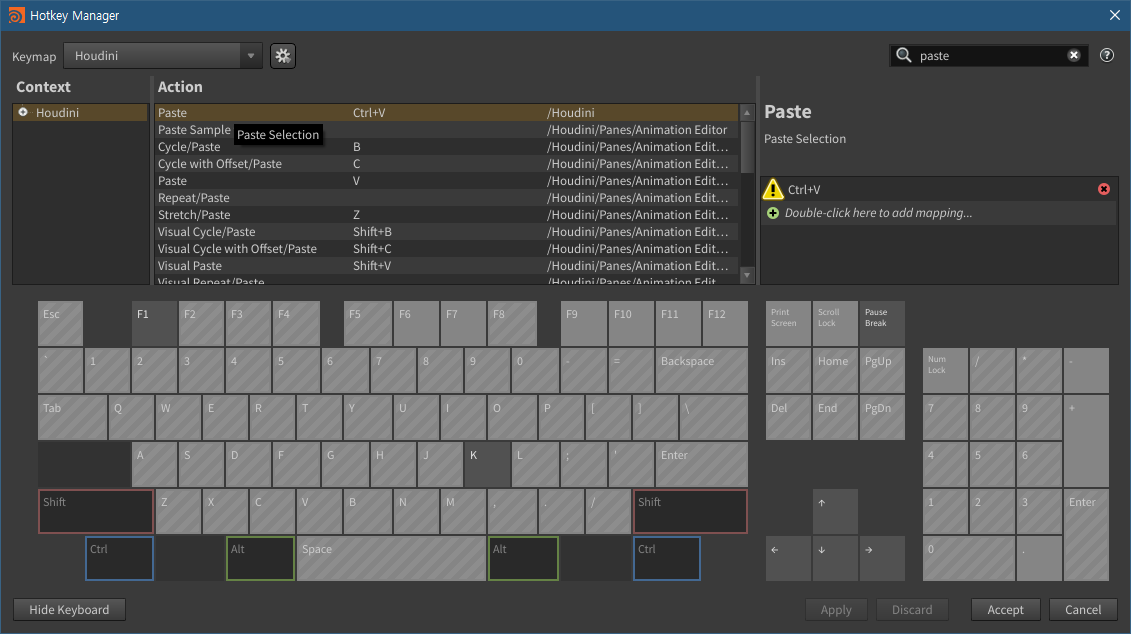Select the Paste Ctrl+V action row
Screen dimensions: 1131x634
(446, 113)
